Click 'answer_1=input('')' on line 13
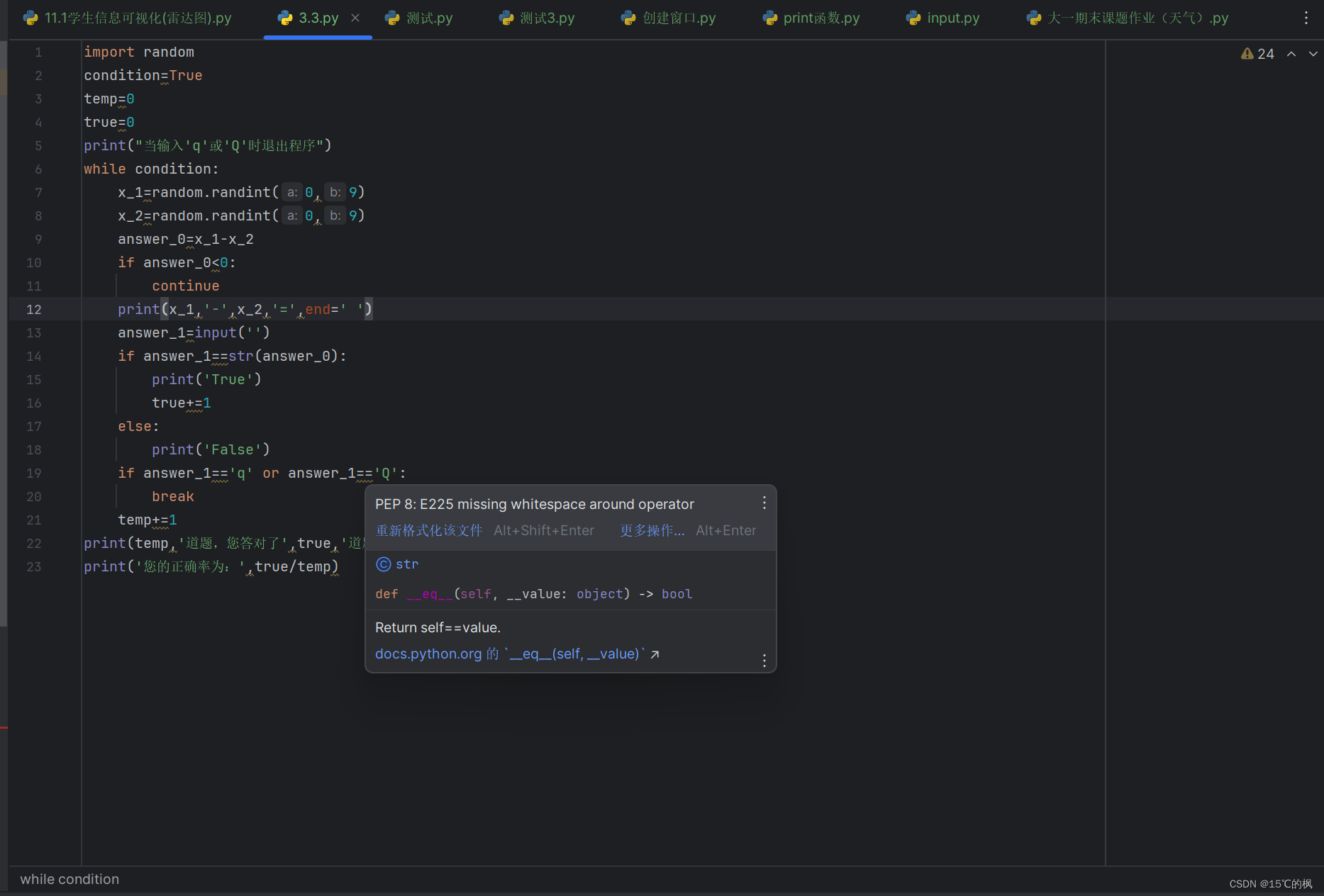The width and height of the screenshot is (1324, 896). (194, 332)
